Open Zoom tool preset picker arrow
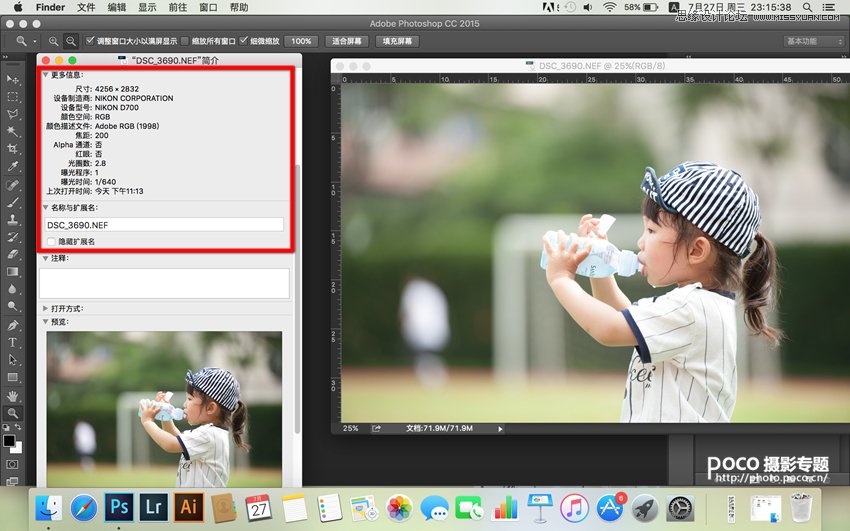850x531 pixels. [x=35, y=41]
